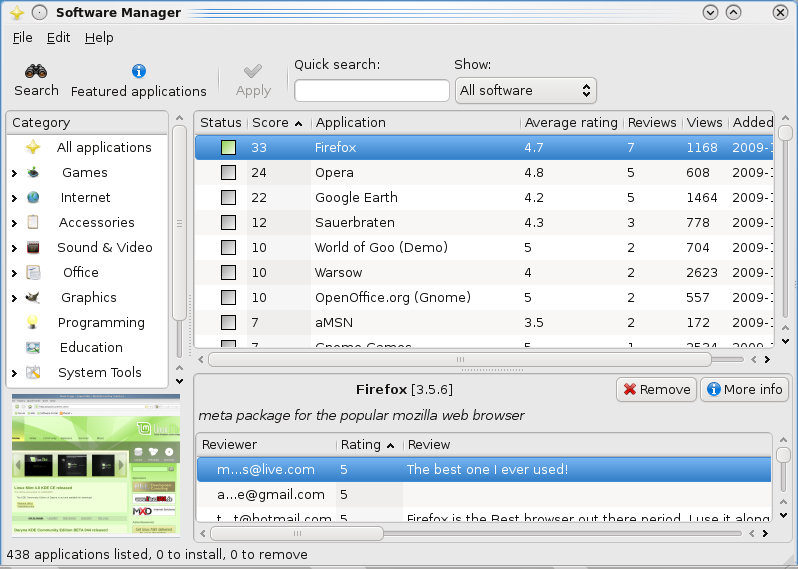Screen dimensions: 798x569
Task: Click the binoculars Search icon
Action: pos(36,71)
